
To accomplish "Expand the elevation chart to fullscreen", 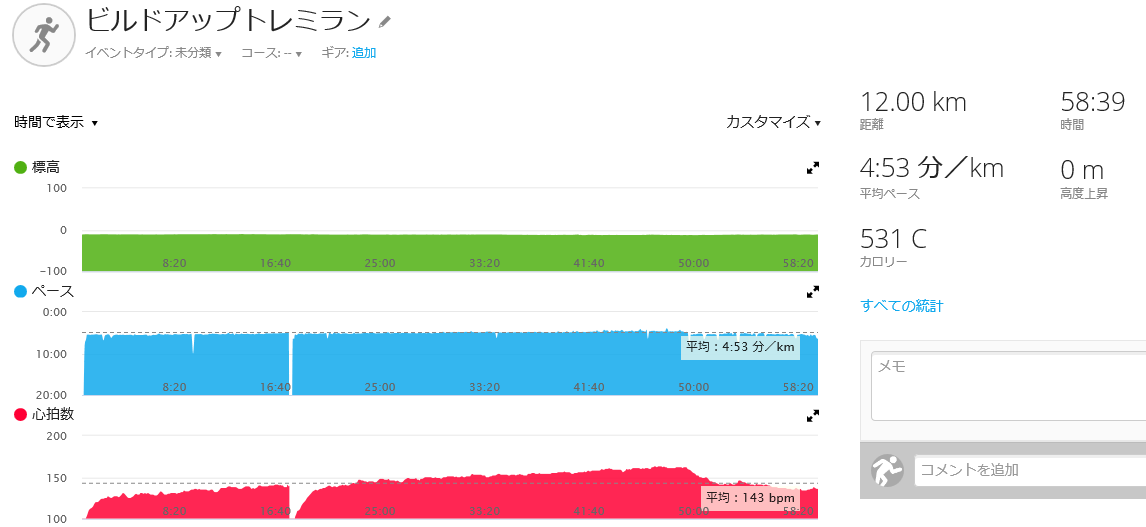I will tap(812, 168).
